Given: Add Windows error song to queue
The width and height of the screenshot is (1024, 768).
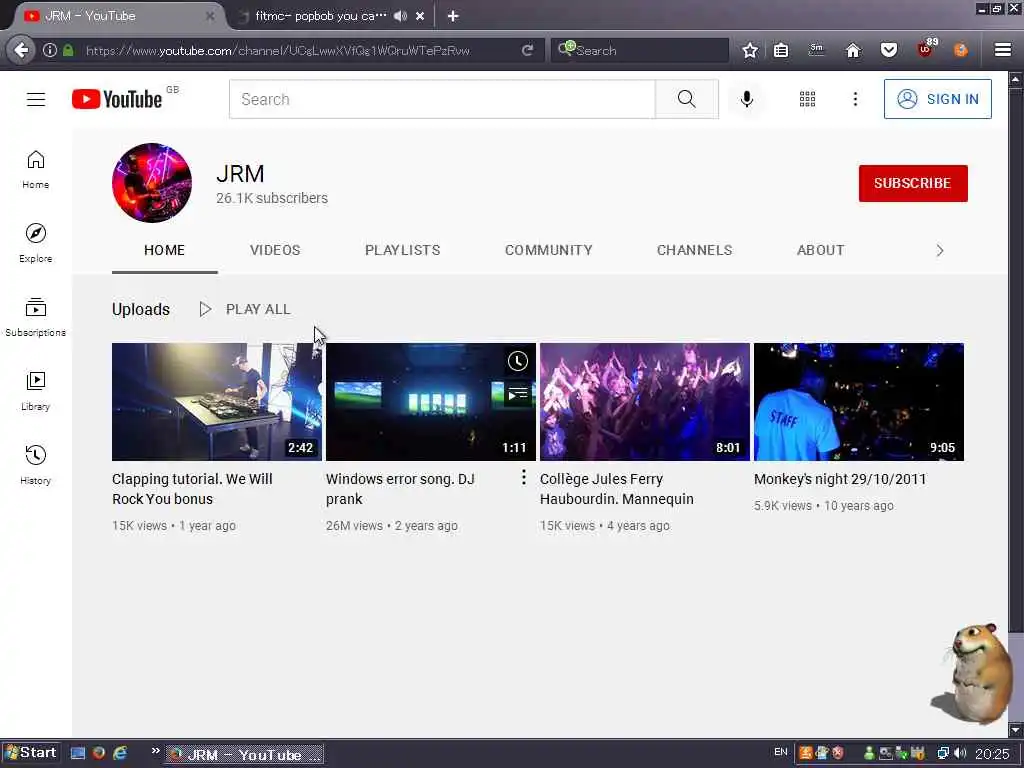Looking at the screenshot, I should coord(517,394).
